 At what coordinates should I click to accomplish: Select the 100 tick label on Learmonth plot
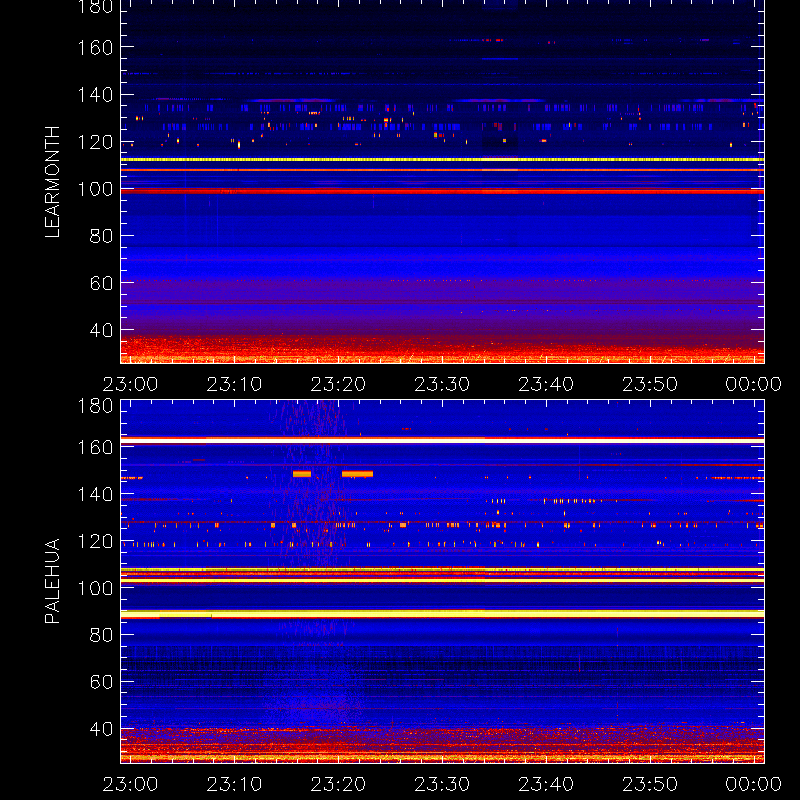point(95,189)
